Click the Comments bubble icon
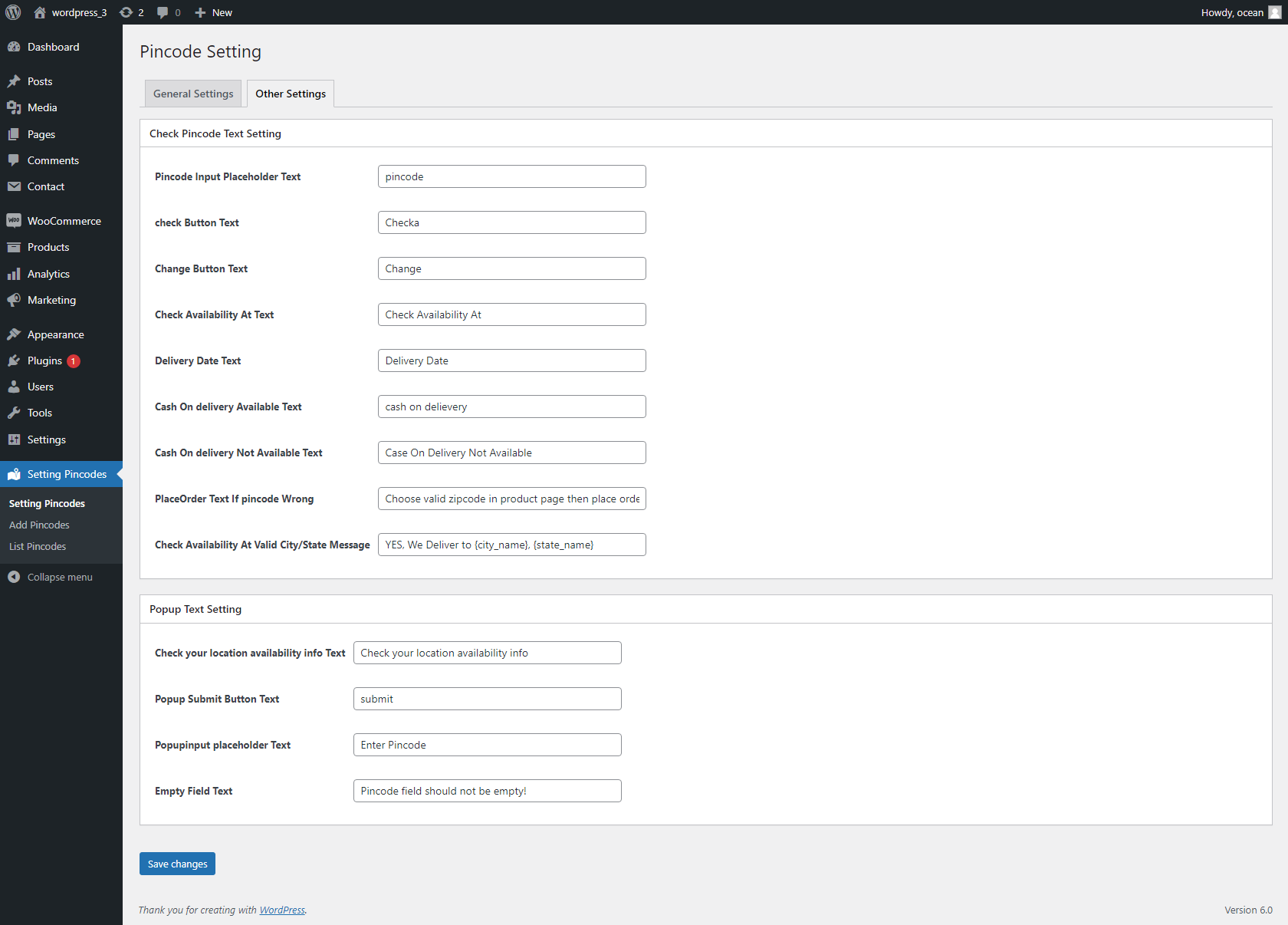The width and height of the screenshot is (1288, 925). (15, 160)
